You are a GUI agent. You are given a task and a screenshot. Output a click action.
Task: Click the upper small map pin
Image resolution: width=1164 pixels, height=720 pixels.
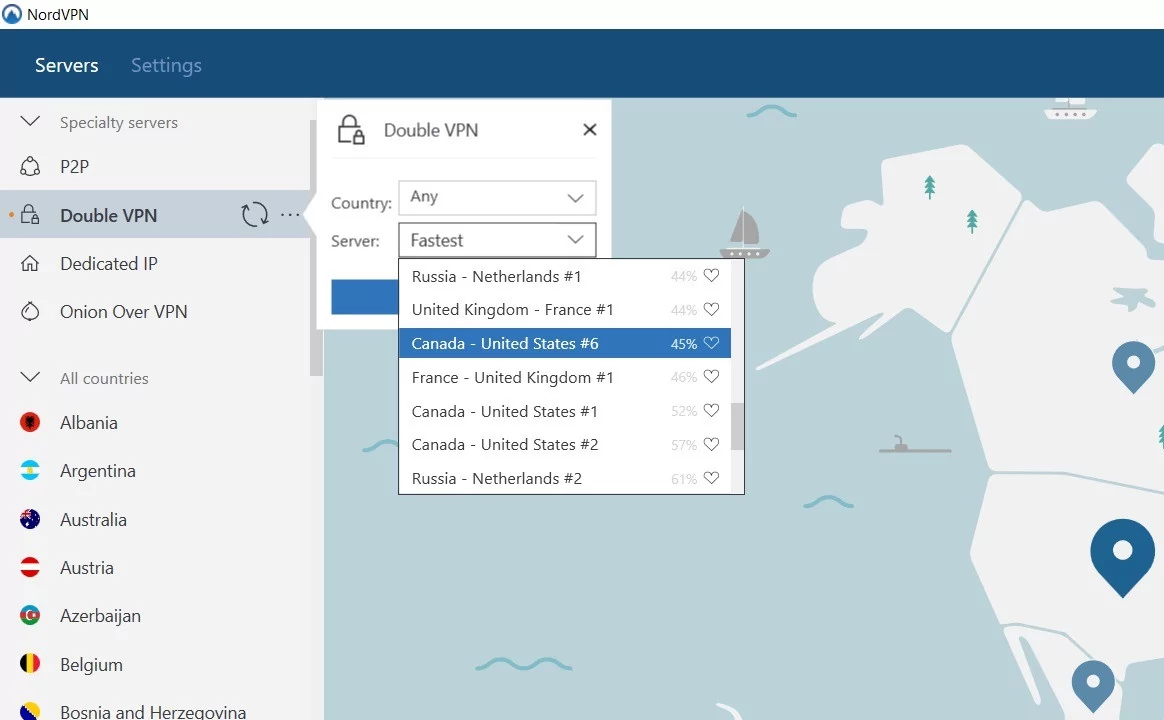1133,367
